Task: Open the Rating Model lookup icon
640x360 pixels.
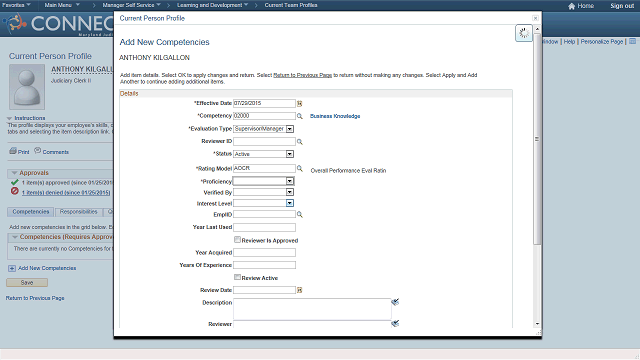Action: [300, 168]
